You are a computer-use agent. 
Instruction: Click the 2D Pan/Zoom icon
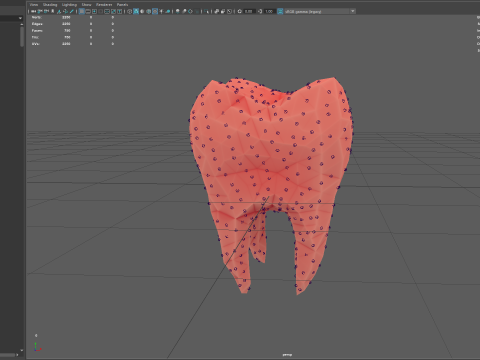(x=65, y=11)
